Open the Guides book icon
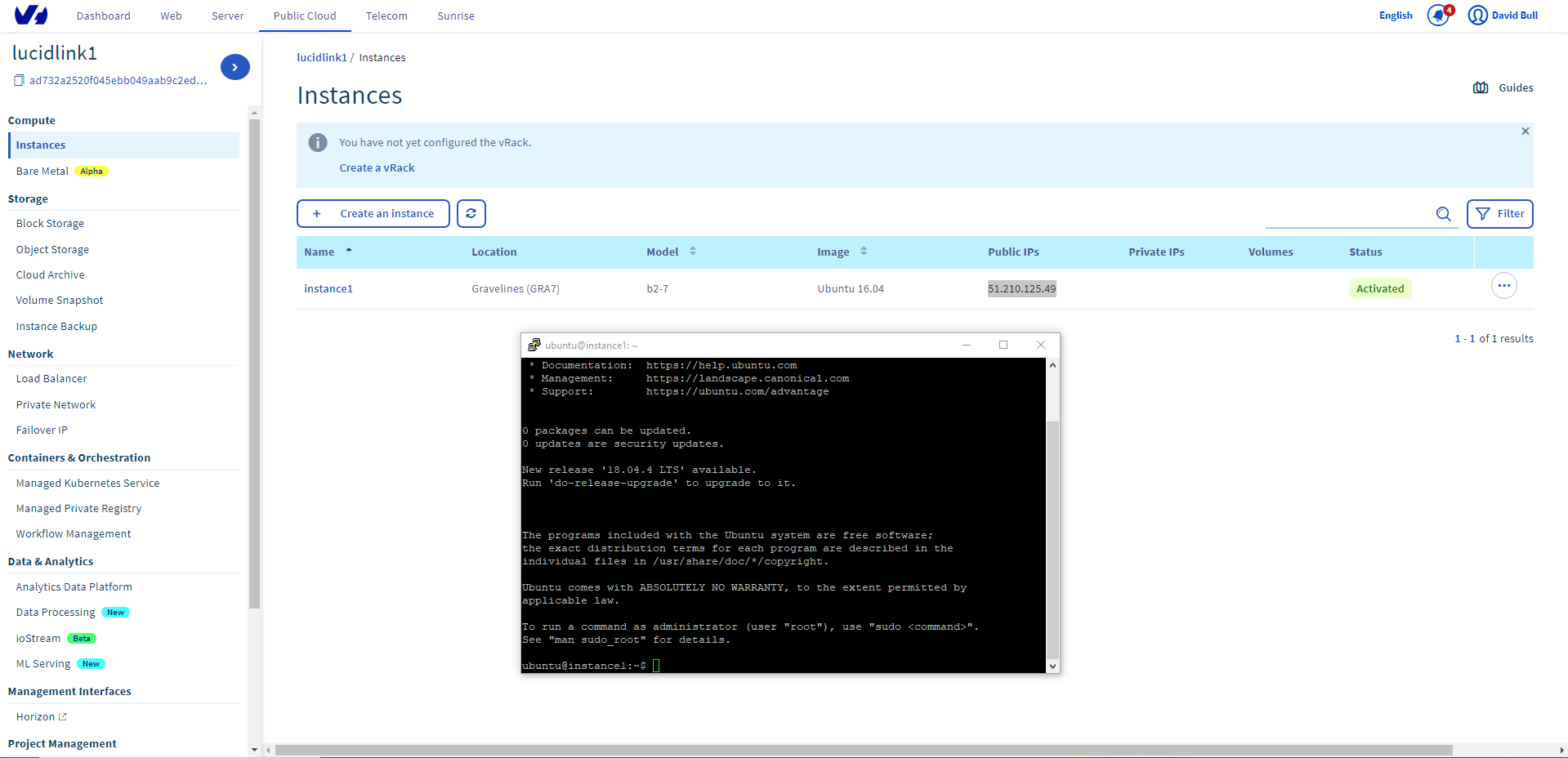This screenshot has width=1568, height=758. point(1481,87)
